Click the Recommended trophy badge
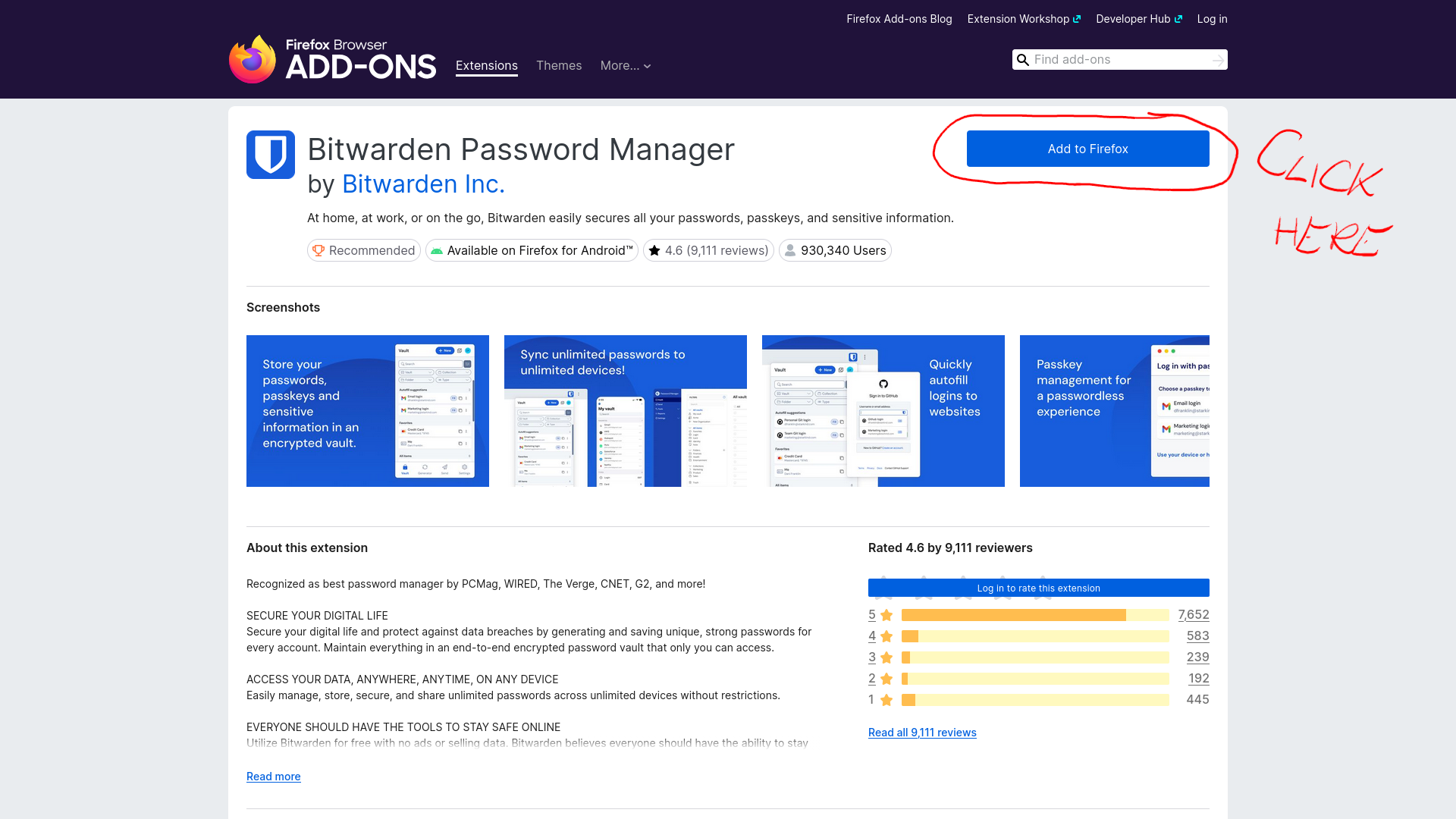The height and width of the screenshot is (819, 1456). tap(364, 250)
